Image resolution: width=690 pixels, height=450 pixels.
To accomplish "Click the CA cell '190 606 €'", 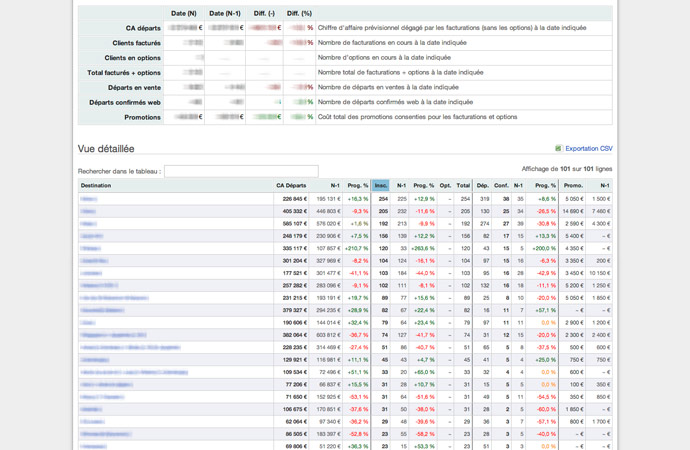I will click(x=294, y=322).
